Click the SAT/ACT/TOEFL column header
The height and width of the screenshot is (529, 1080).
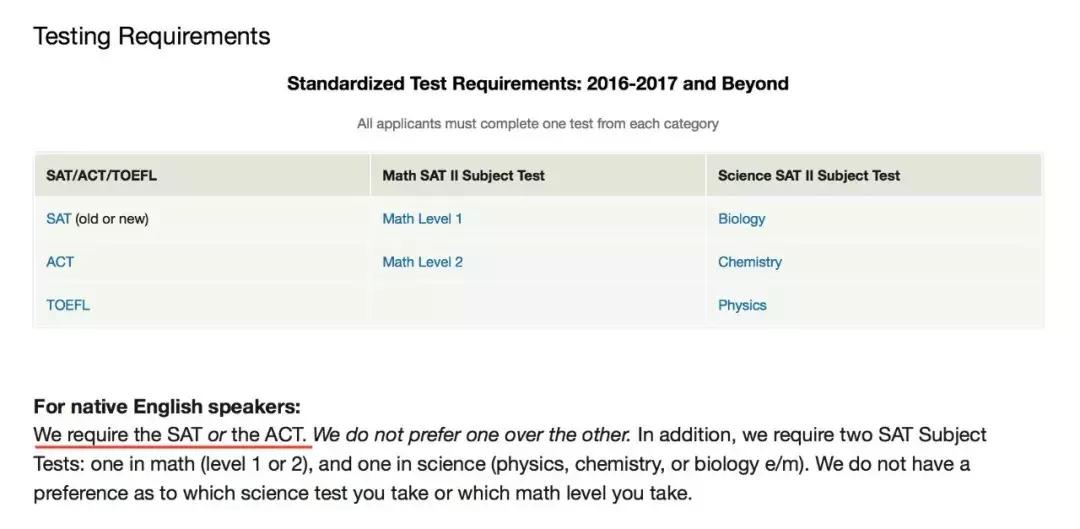click(x=102, y=176)
